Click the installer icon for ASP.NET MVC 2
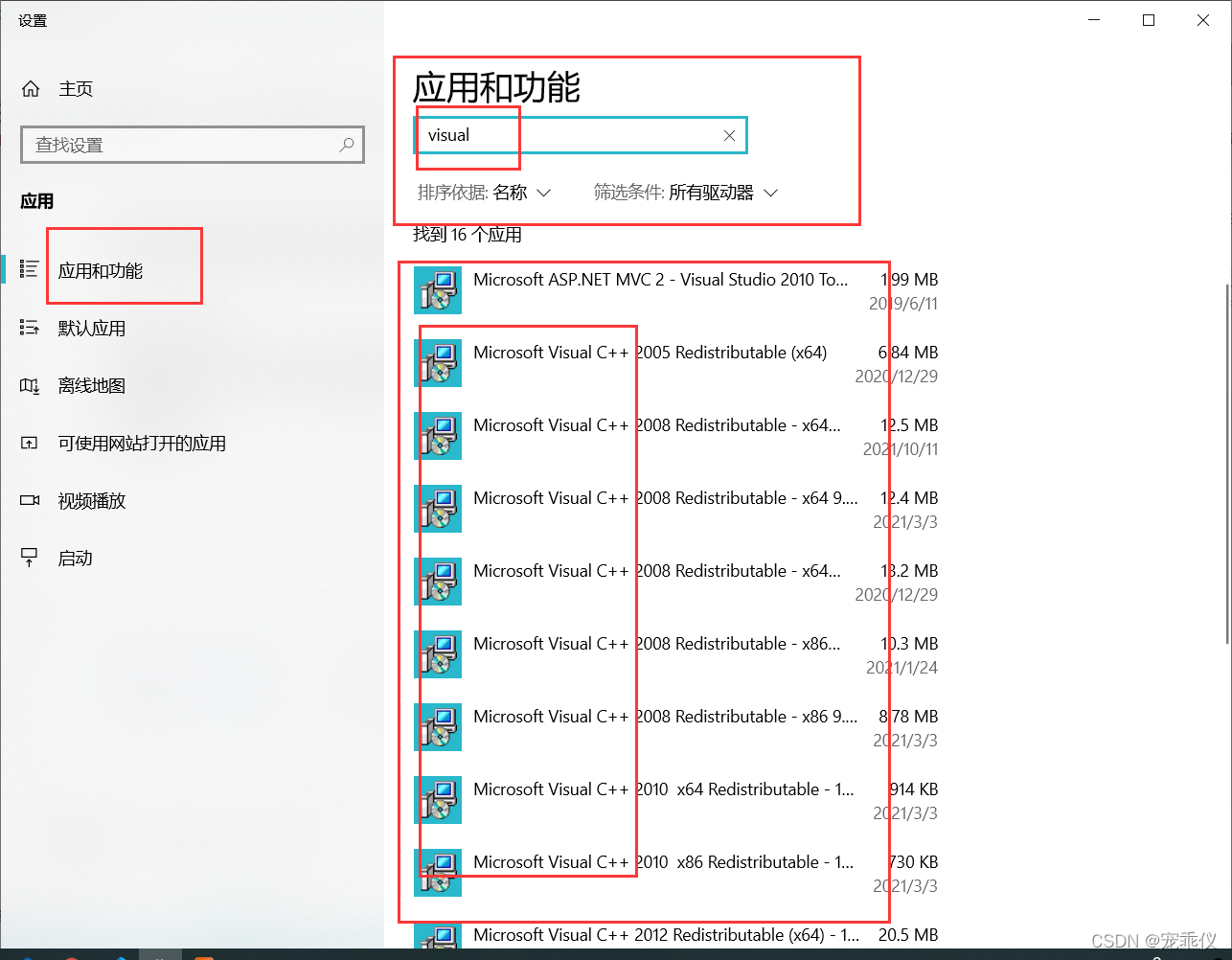The width and height of the screenshot is (1232, 960). click(x=438, y=290)
